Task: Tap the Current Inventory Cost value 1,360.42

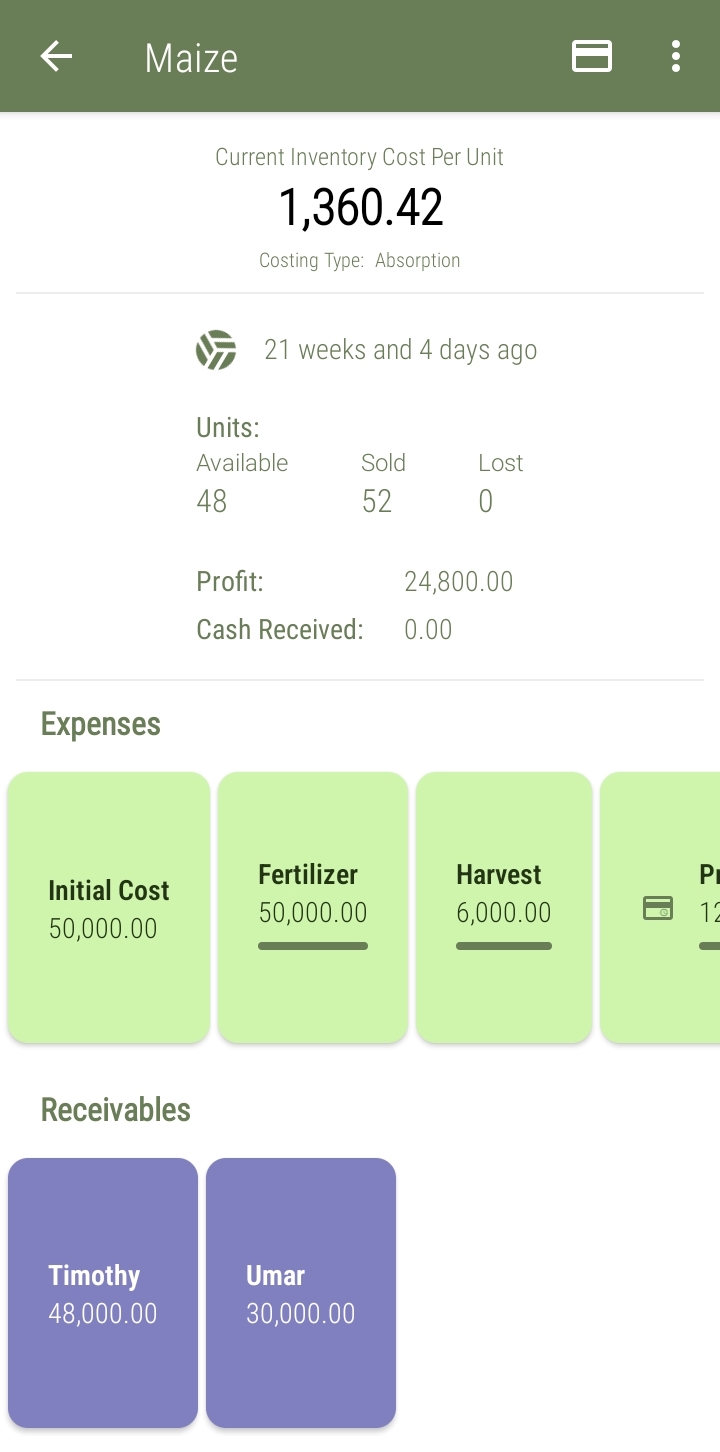Action: point(360,208)
